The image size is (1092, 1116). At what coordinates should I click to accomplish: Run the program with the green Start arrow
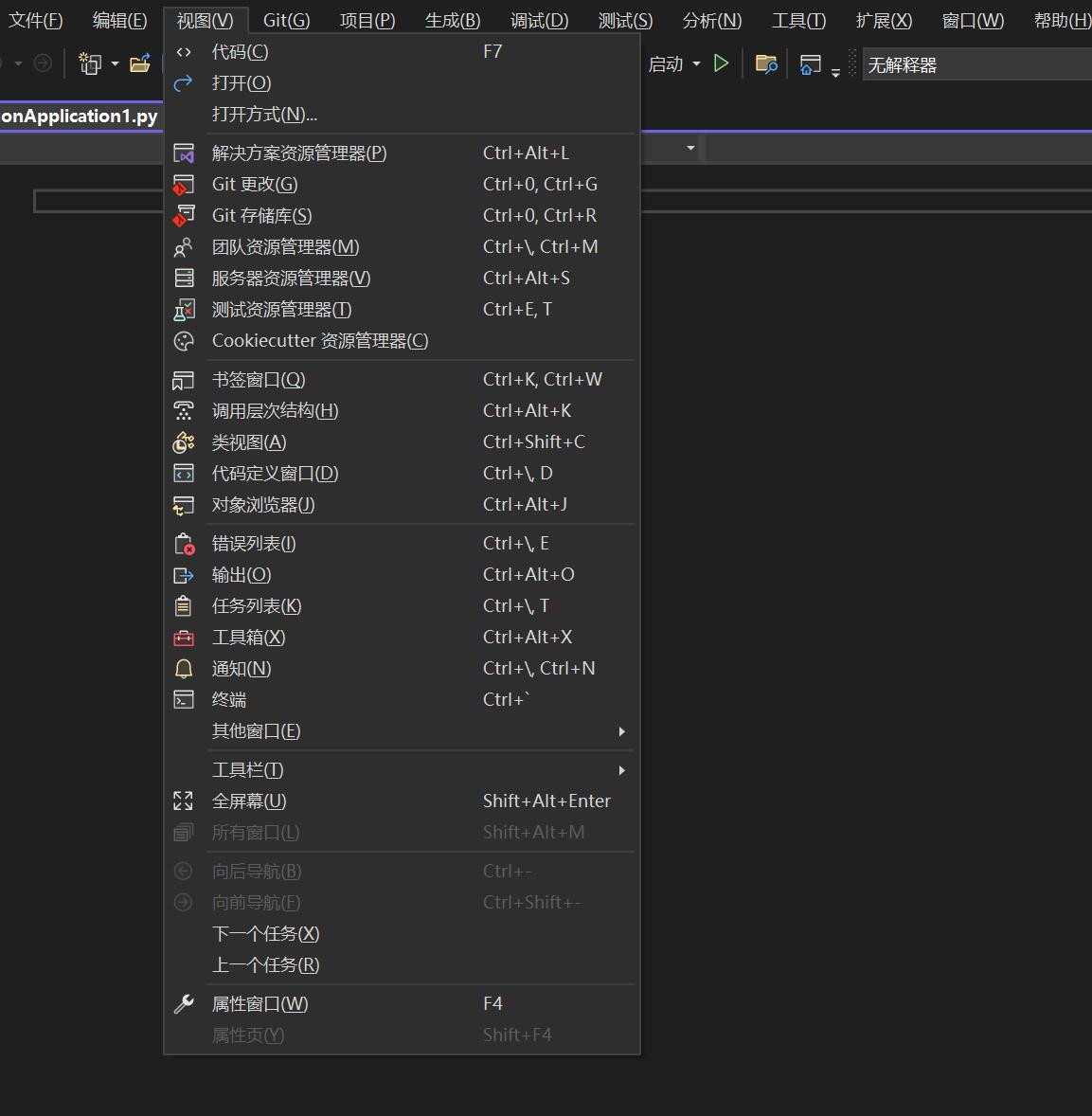[721, 63]
